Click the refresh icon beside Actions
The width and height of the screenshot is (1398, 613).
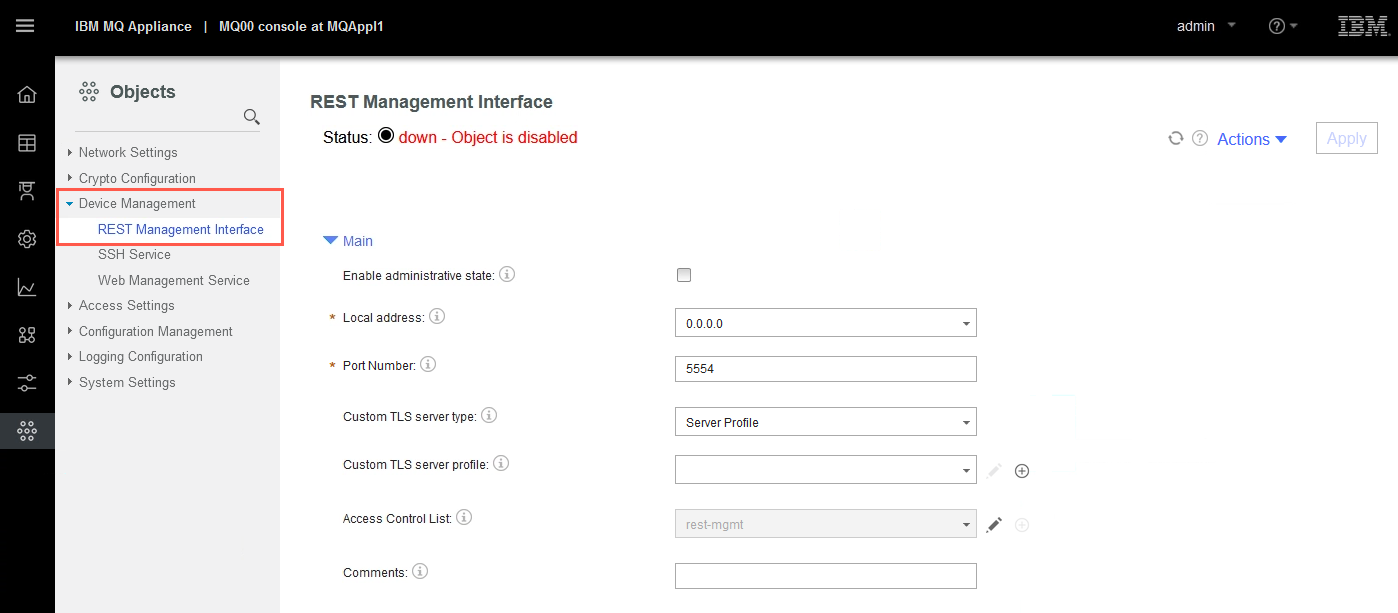pos(1176,139)
